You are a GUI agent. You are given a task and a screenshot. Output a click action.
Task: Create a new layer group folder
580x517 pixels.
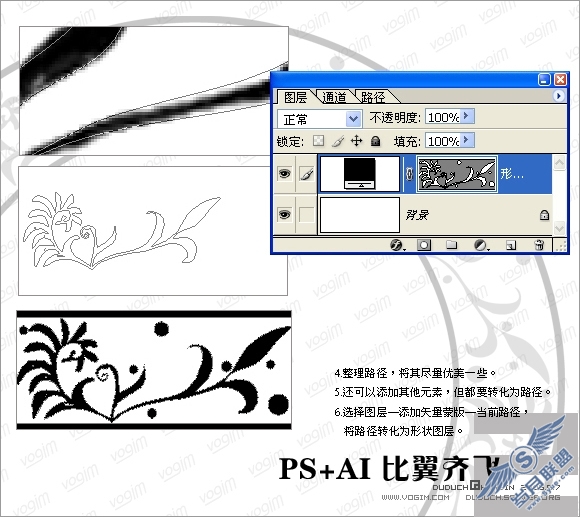(451, 245)
